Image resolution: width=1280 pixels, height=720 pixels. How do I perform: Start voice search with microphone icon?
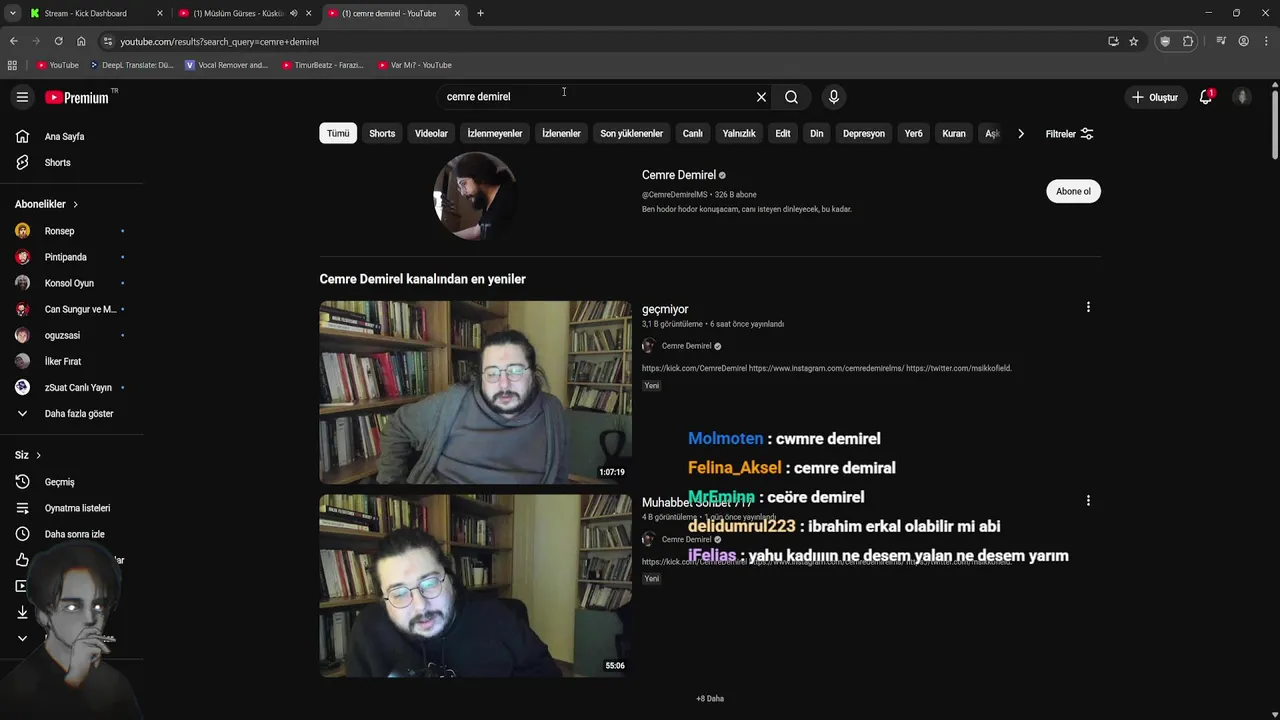coord(834,97)
